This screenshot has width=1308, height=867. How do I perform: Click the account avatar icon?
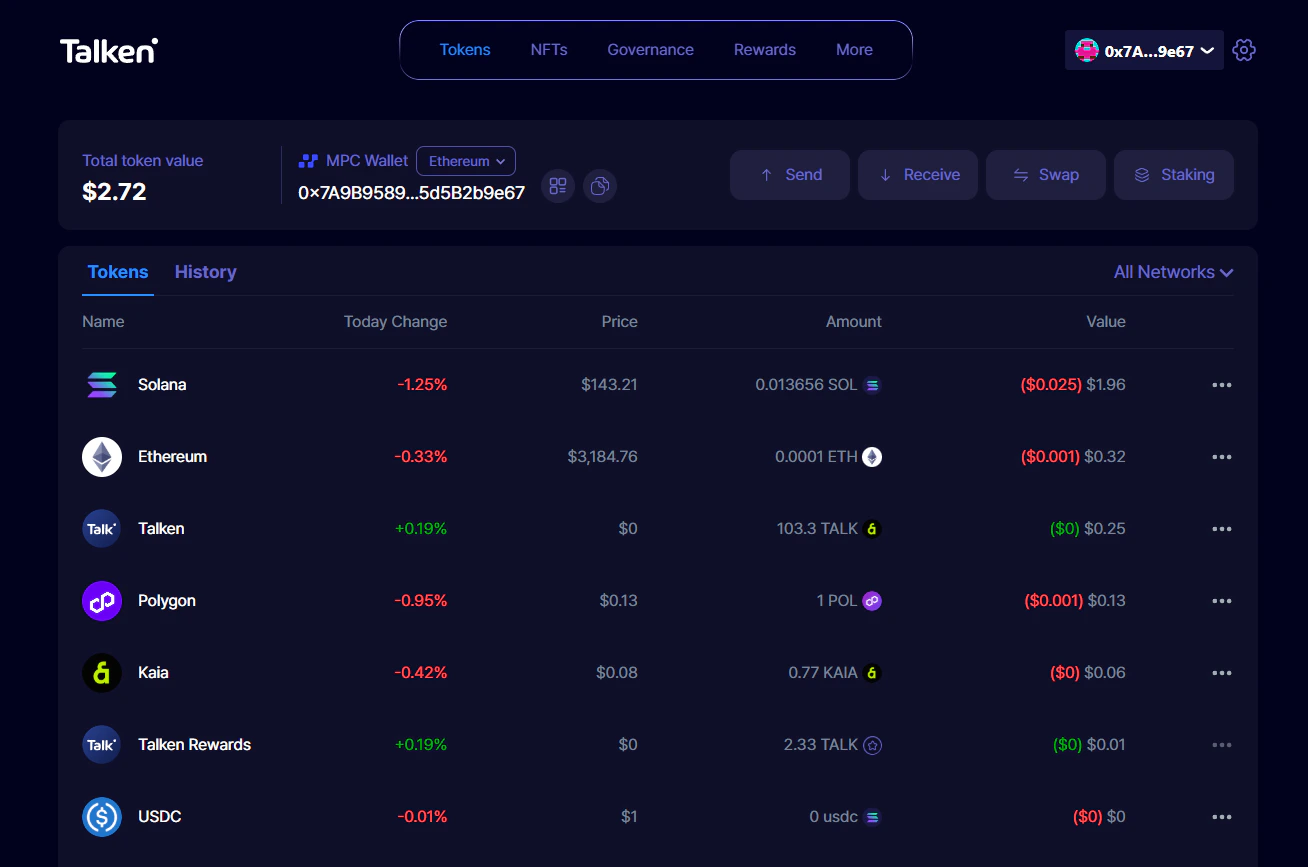pos(1087,50)
